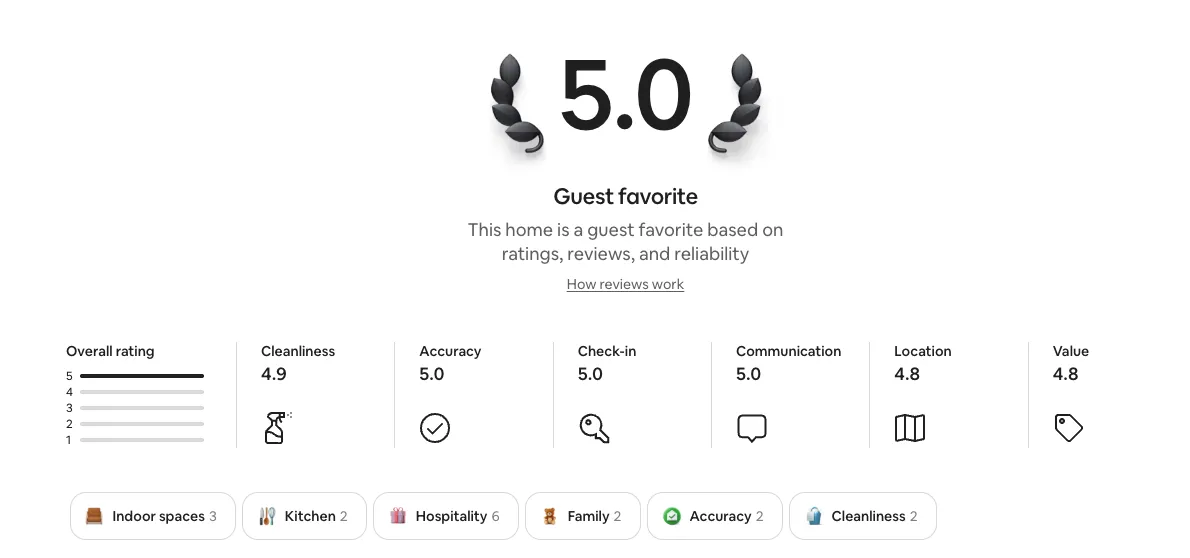Select the Cleanliness tag chip

tap(863, 516)
